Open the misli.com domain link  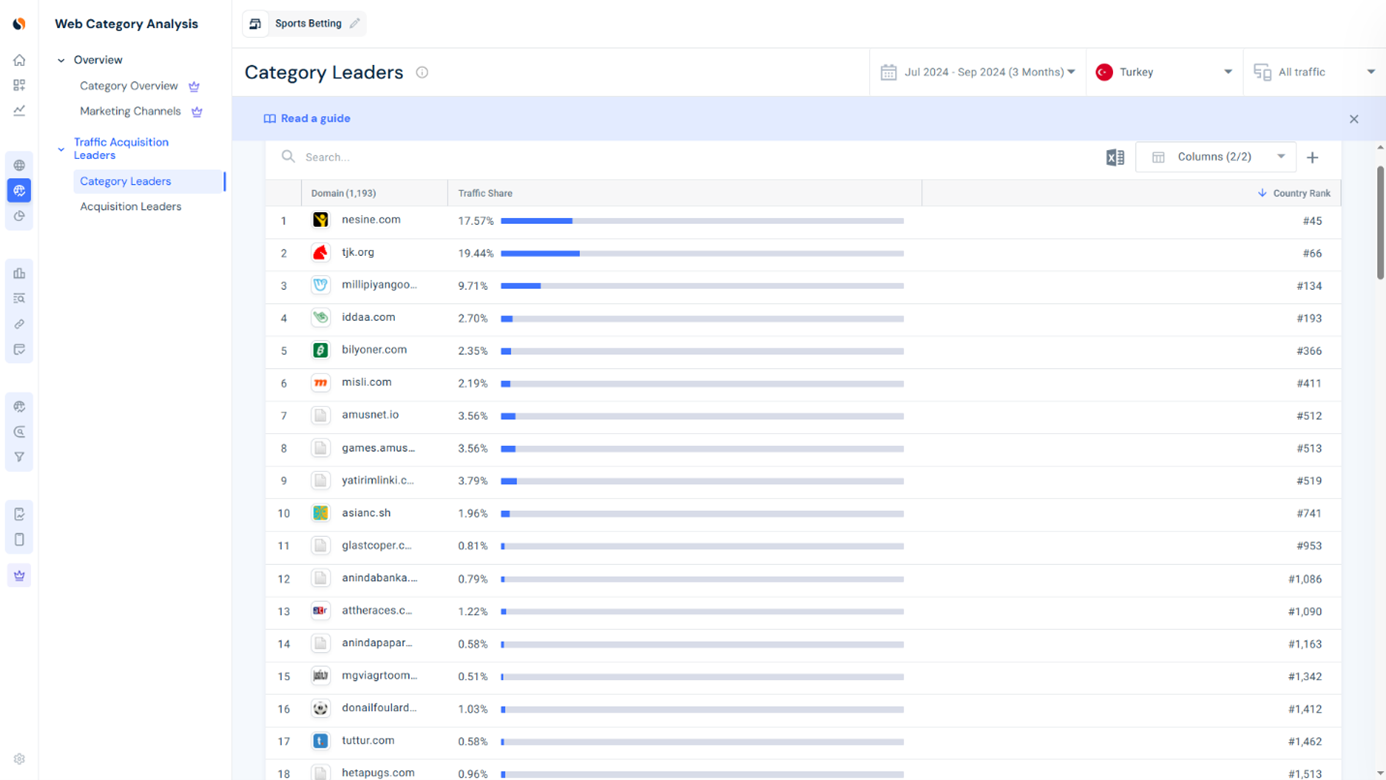pos(366,382)
